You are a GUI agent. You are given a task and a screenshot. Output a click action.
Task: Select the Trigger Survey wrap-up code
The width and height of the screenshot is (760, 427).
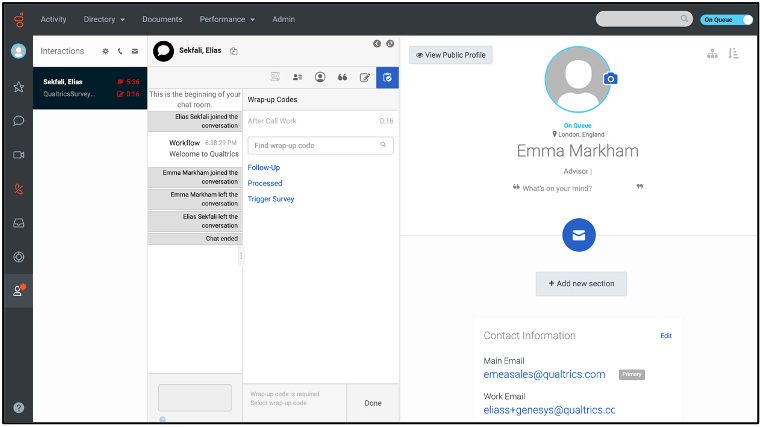271,199
